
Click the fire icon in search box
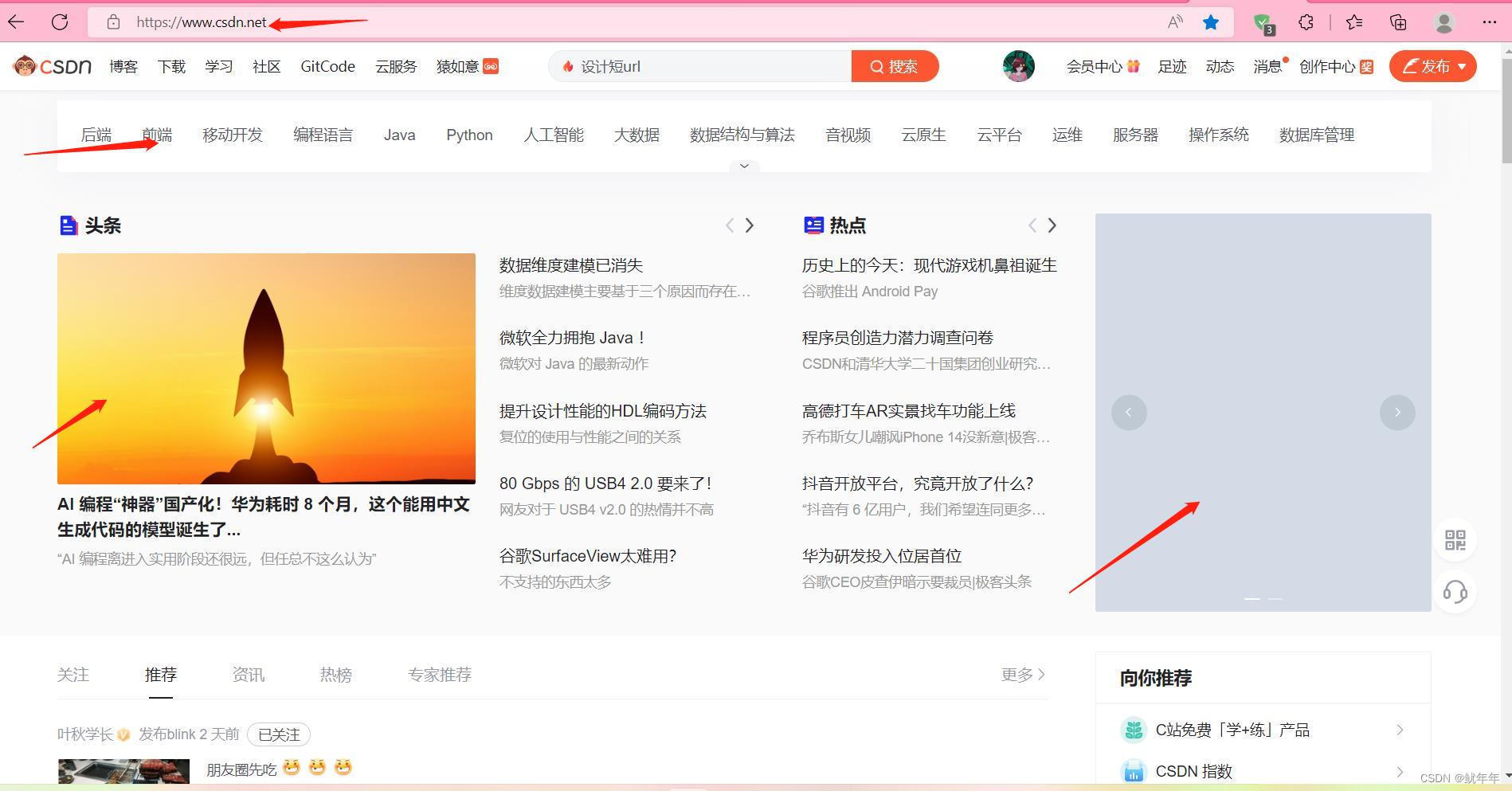pyautogui.click(x=568, y=66)
